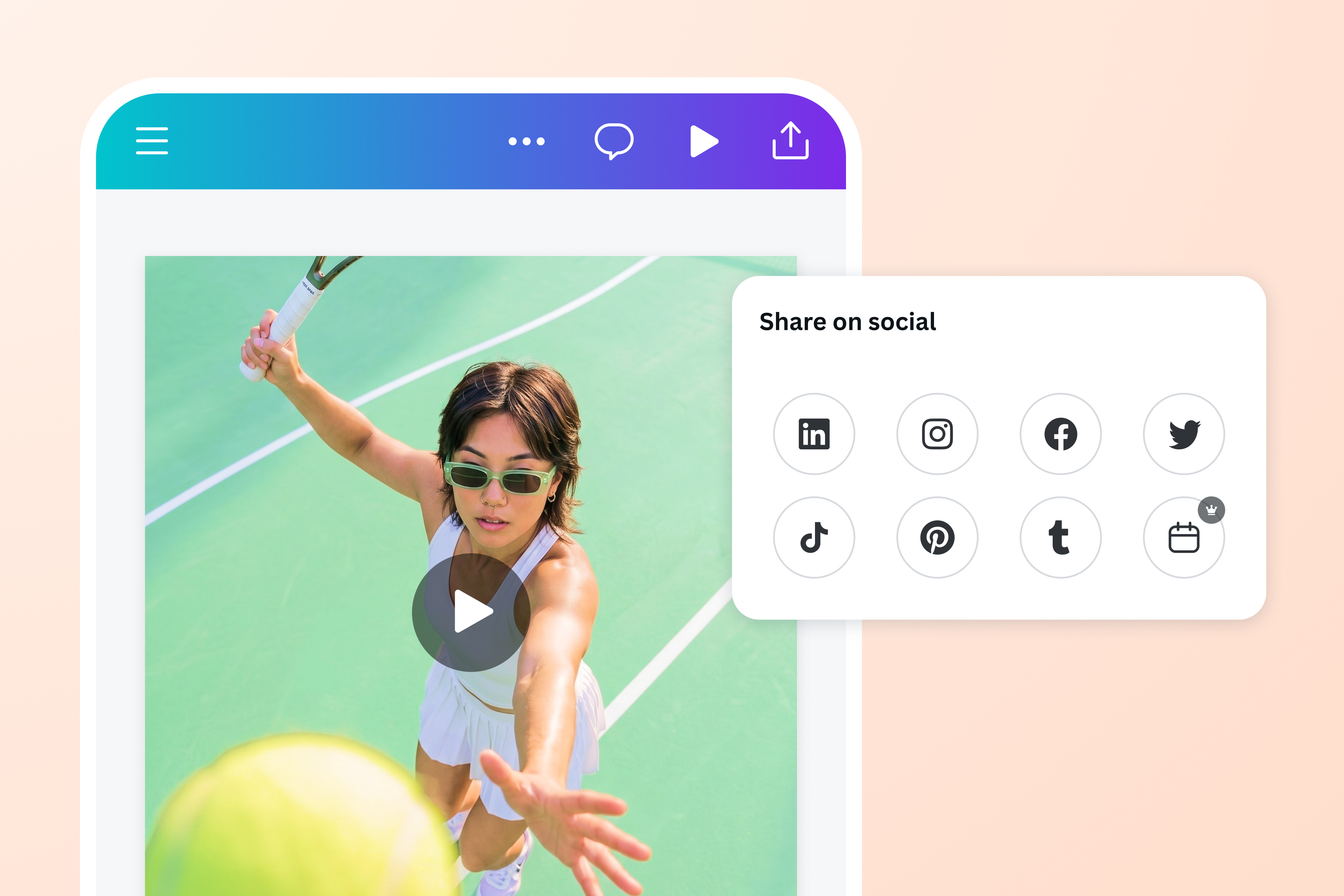This screenshot has width=1344, height=896.
Task: Play the tennis video with the center button
Action: pos(471,613)
